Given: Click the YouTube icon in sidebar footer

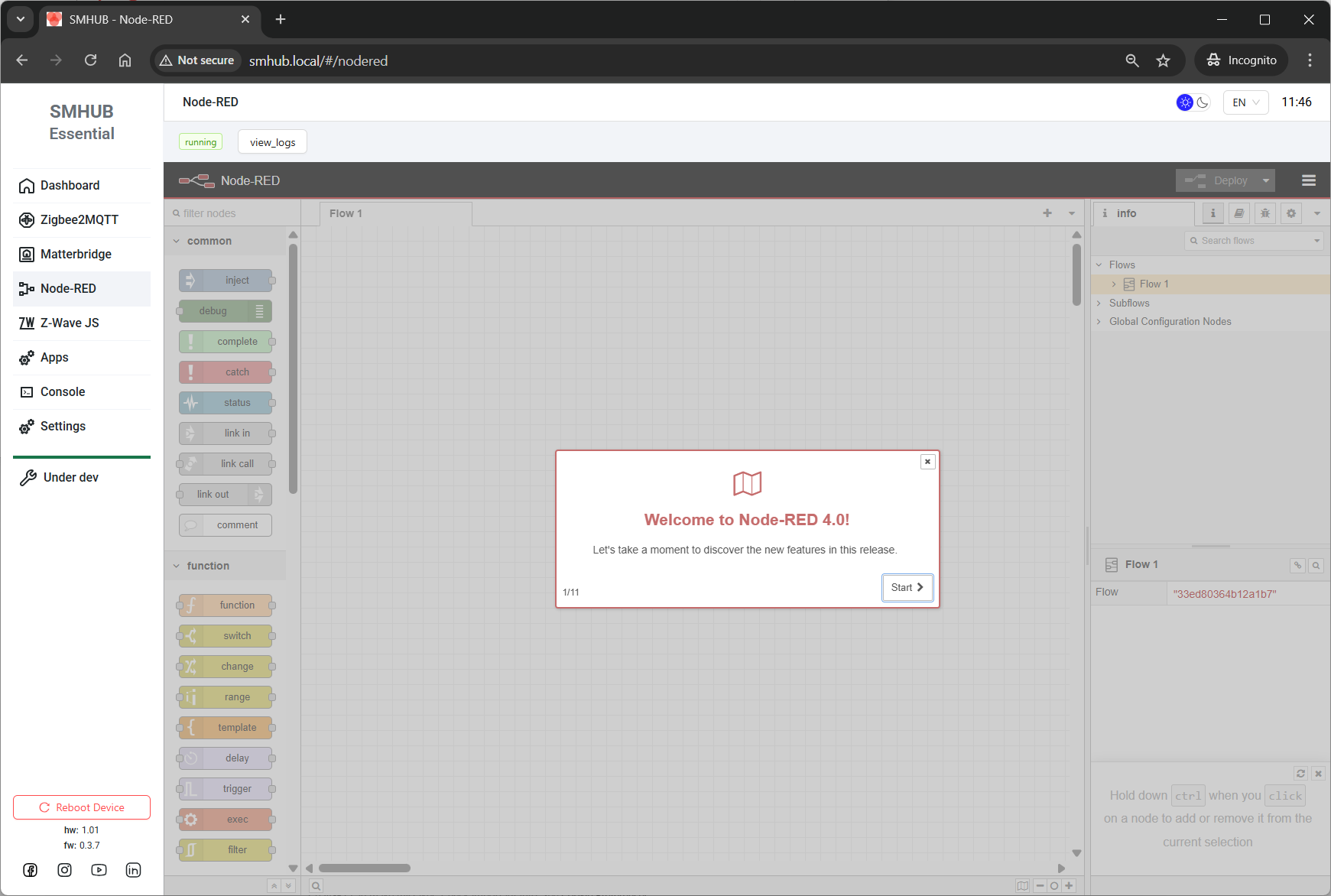Looking at the screenshot, I should tap(99, 870).
